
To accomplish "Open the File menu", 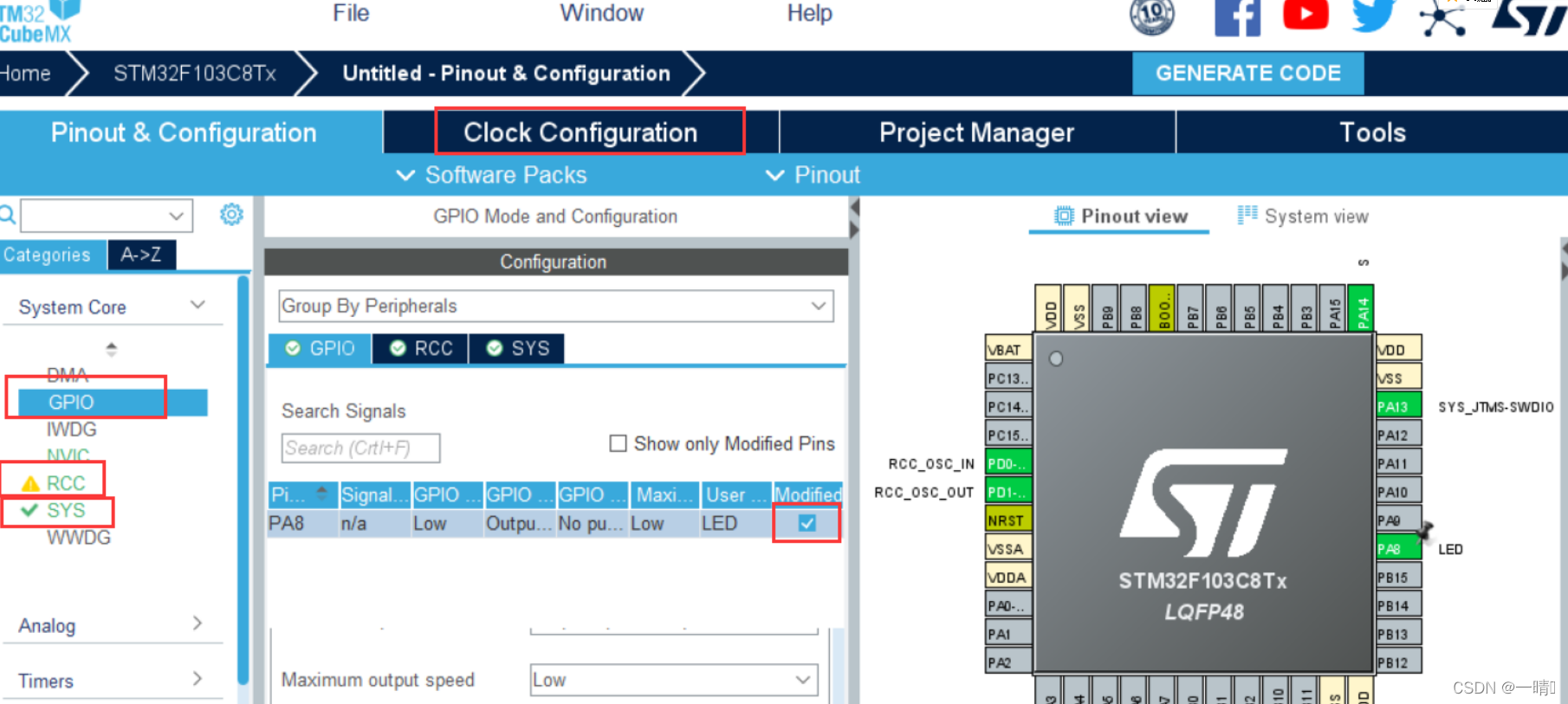I will (351, 13).
